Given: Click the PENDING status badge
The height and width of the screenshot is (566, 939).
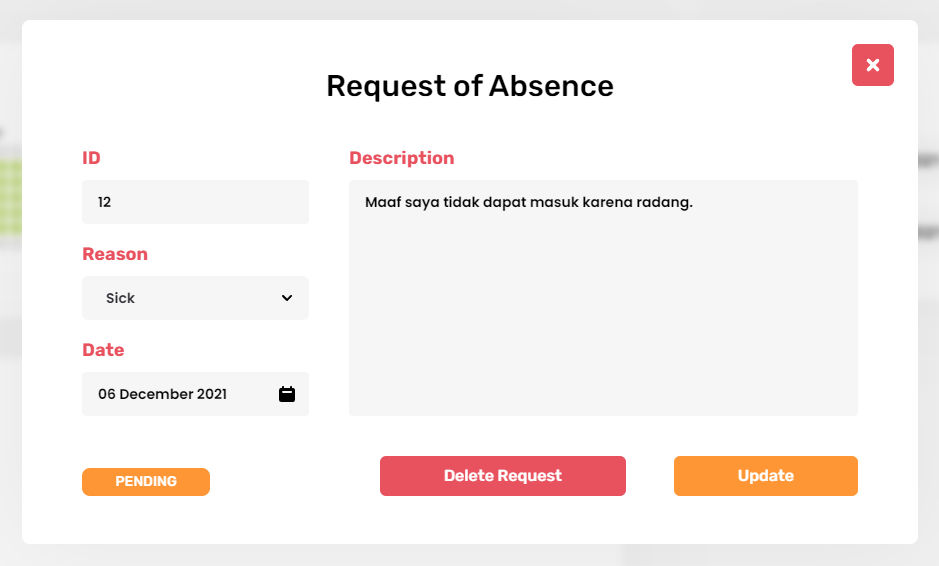Looking at the screenshot, I should [146, 482].
